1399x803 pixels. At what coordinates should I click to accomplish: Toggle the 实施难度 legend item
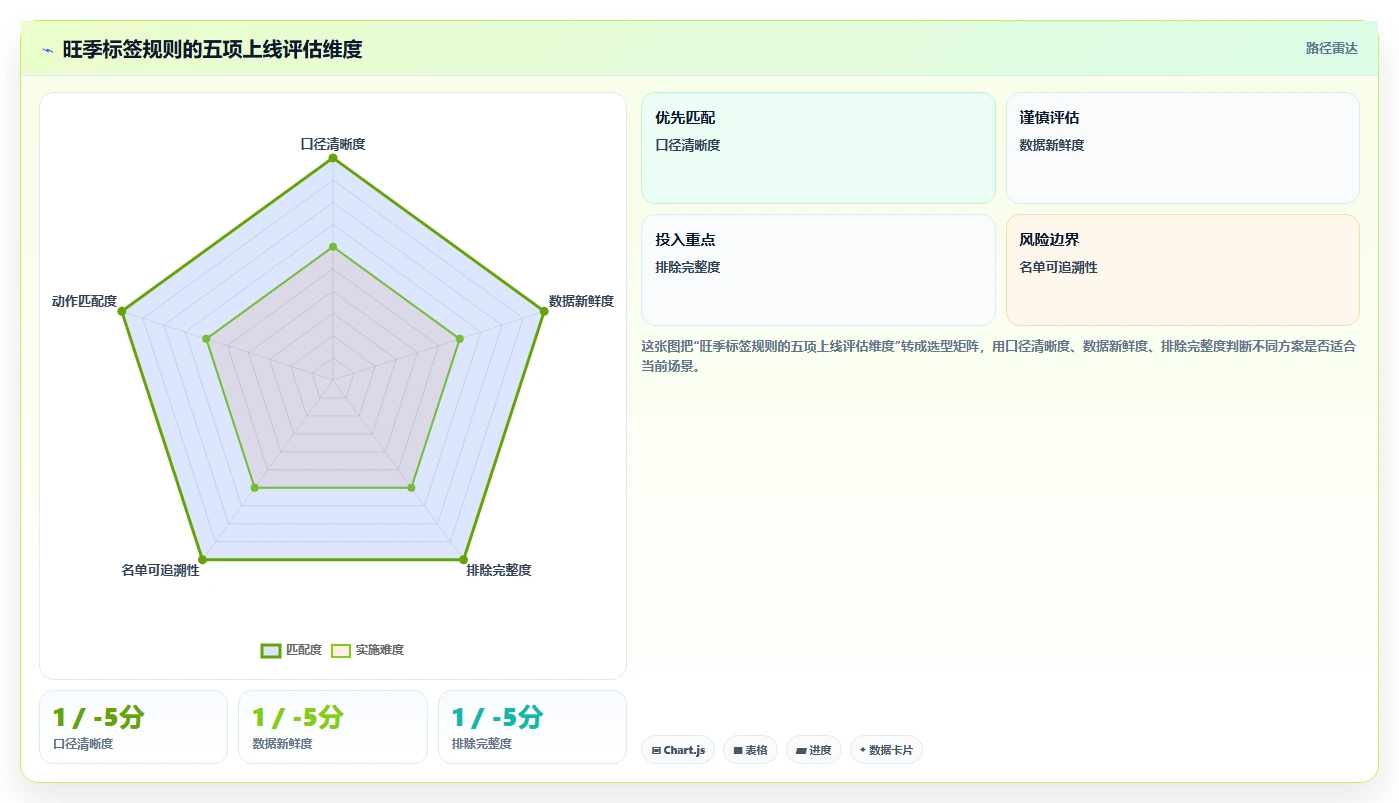[x=367, y=650]
